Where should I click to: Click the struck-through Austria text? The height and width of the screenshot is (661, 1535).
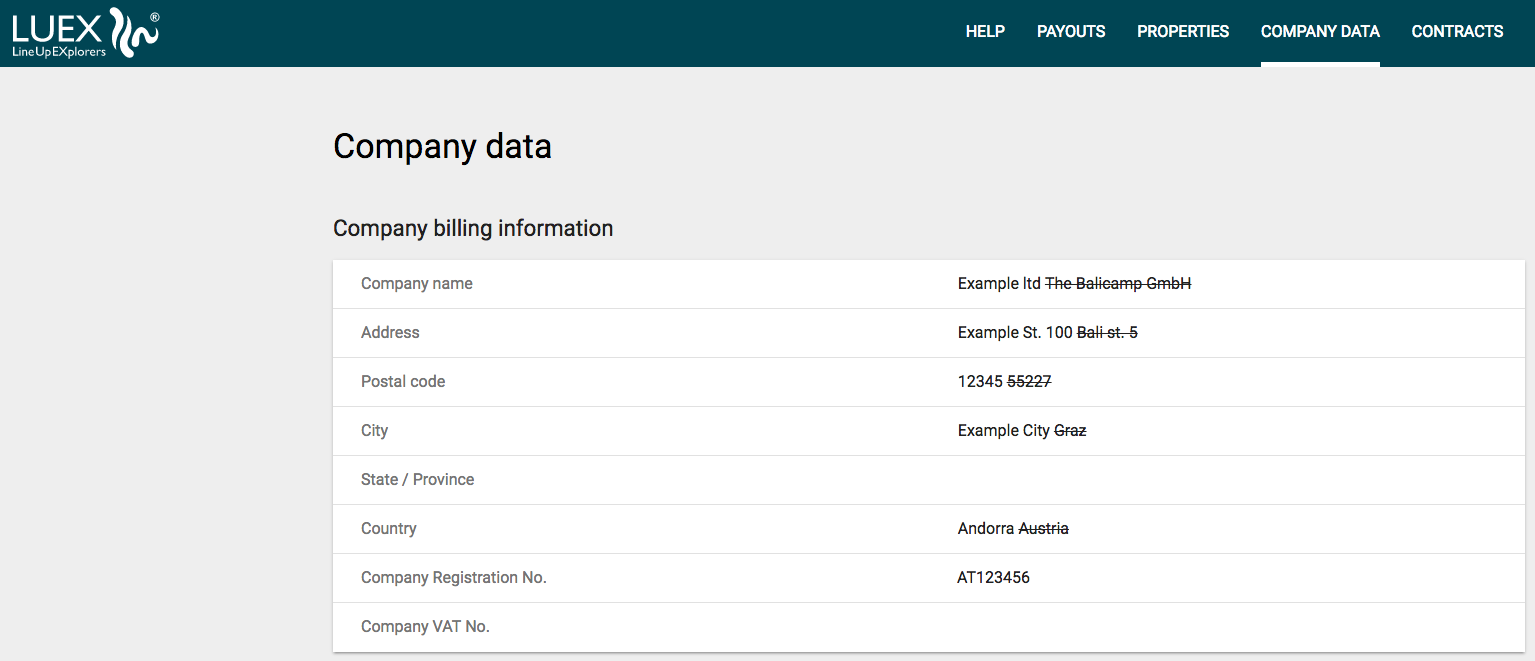click(x=1044, y=529)
